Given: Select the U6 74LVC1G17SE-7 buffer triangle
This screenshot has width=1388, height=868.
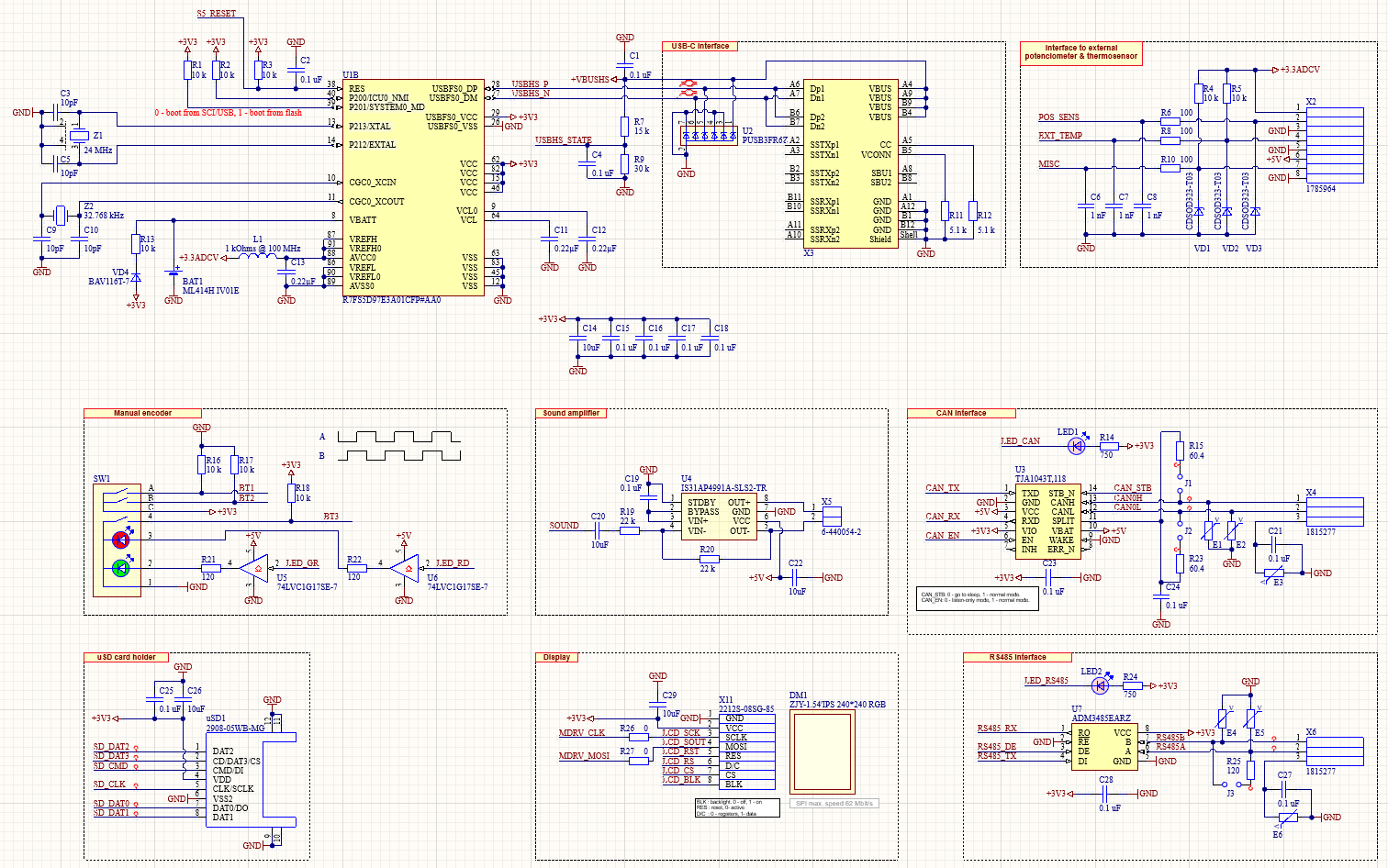Looking at the screenshot, I should click(405, 568).
